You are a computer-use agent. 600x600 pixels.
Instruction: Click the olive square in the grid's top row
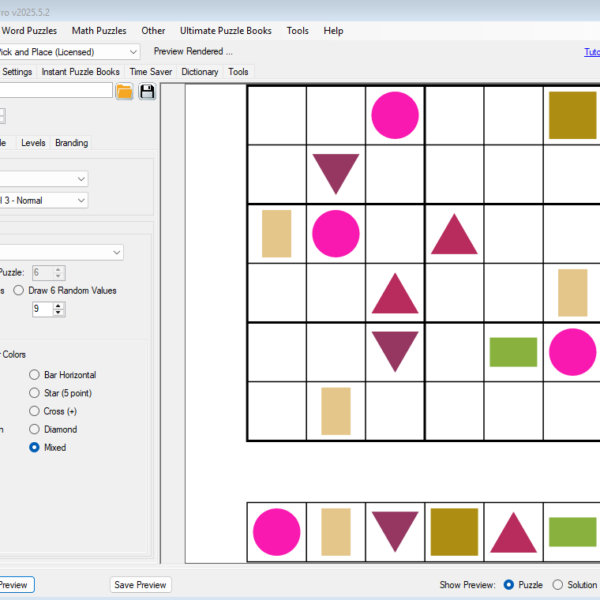(572, 115)
